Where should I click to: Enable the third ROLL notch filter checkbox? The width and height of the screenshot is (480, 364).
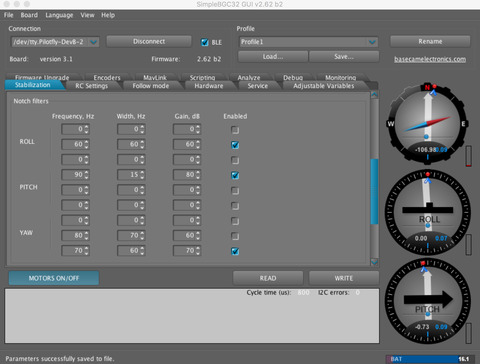click(x=235, y=160)
